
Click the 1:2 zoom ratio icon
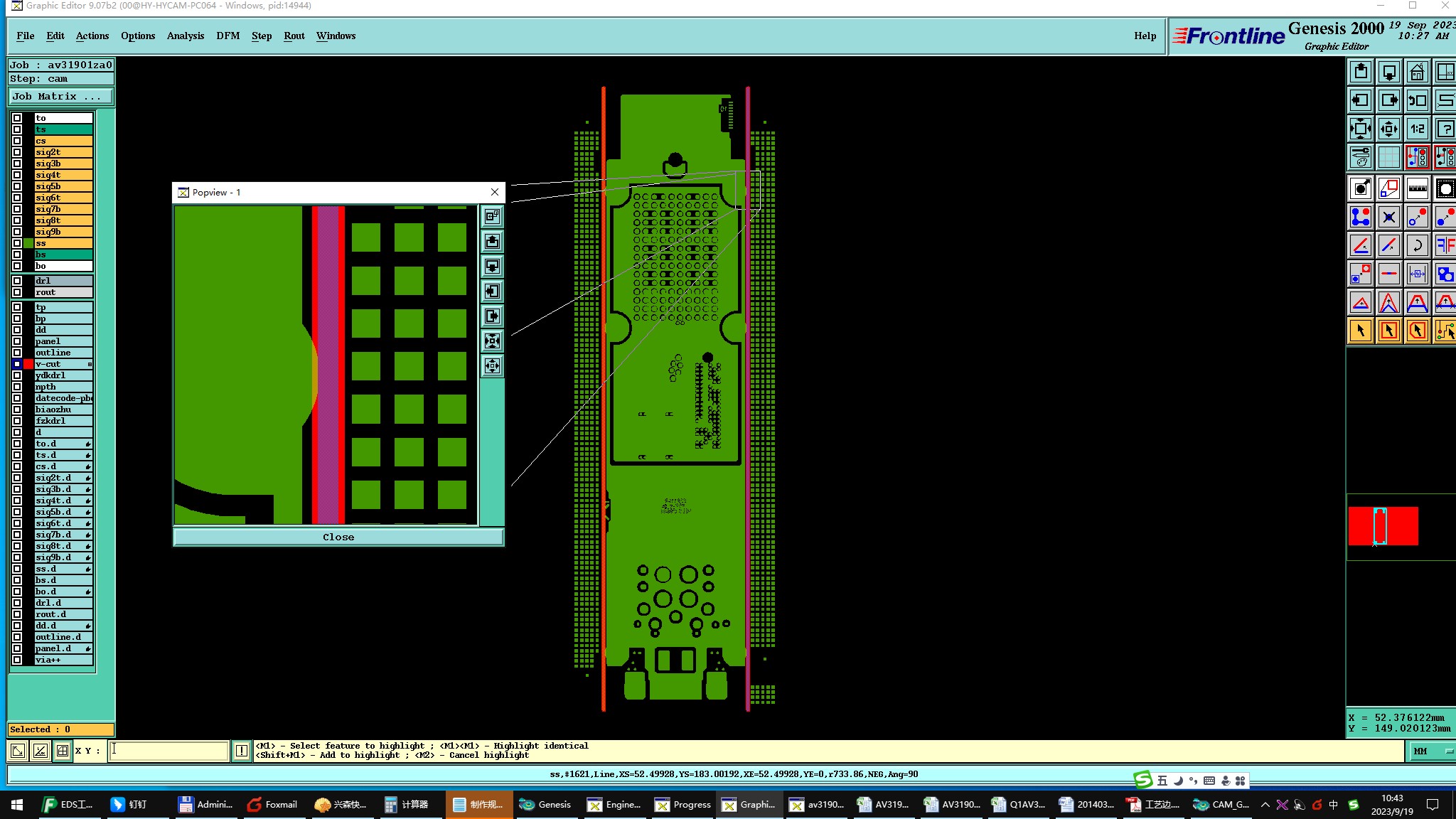[x=1417, y=129]
